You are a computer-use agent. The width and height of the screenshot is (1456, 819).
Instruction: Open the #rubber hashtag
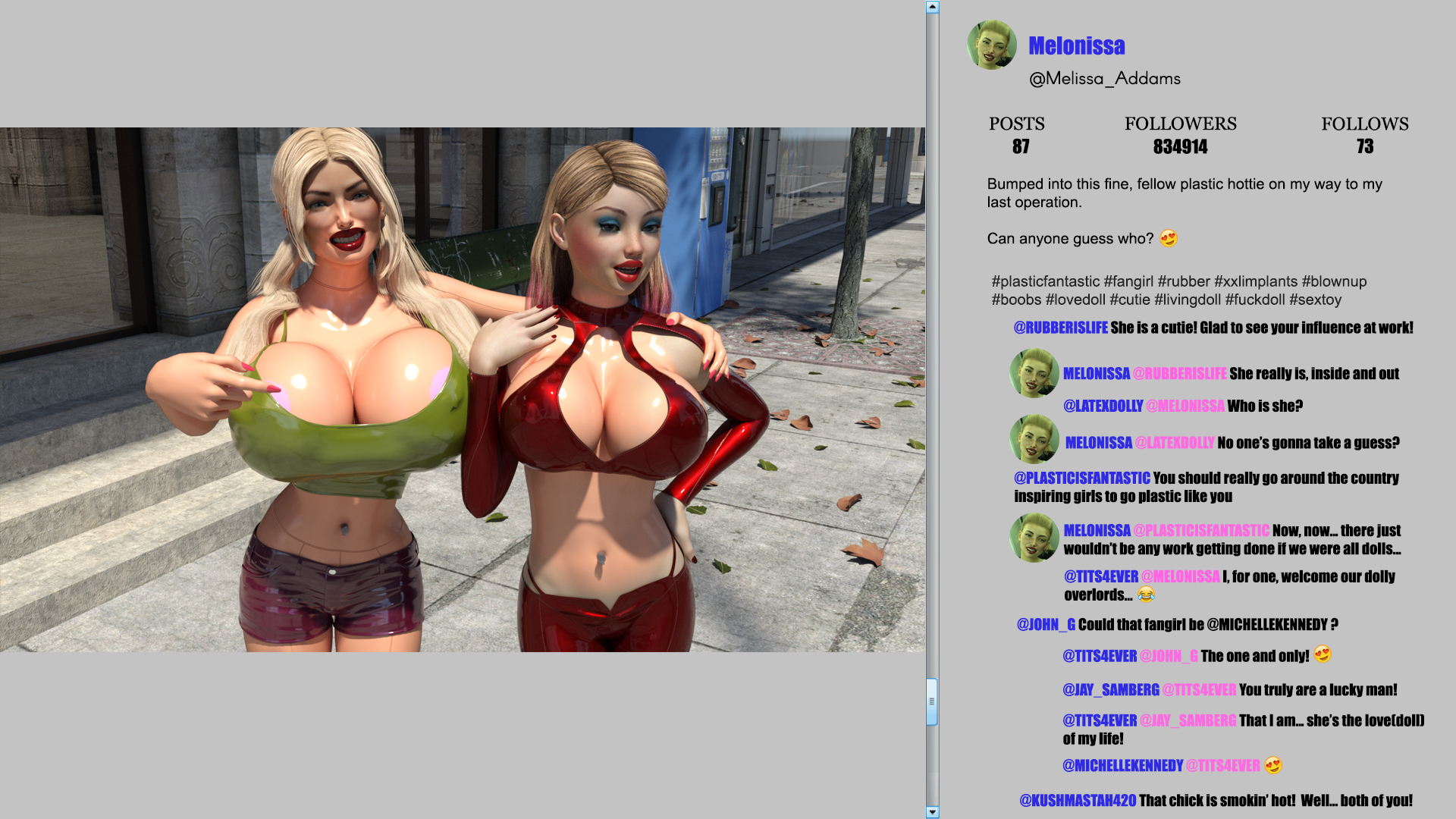(x=1184, y=281)
